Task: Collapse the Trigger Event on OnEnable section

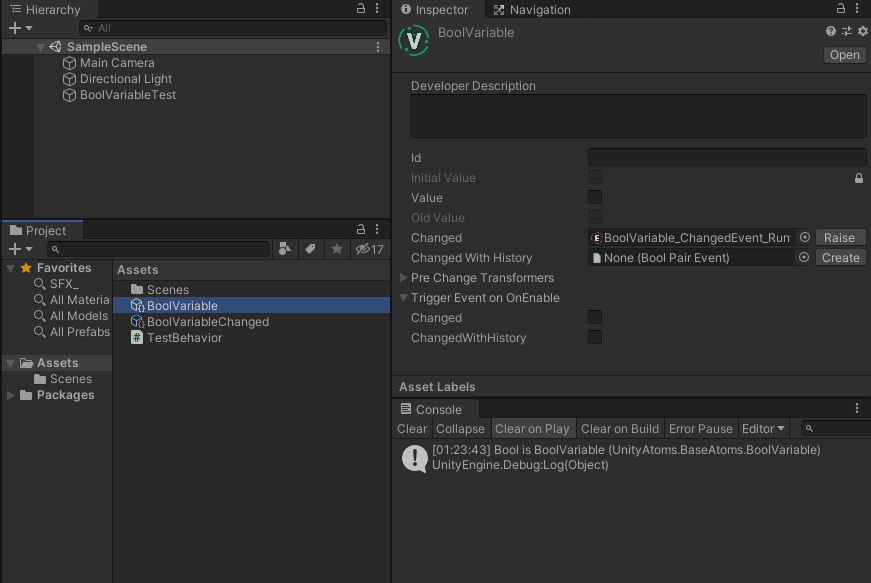Action: pos(403,297)
